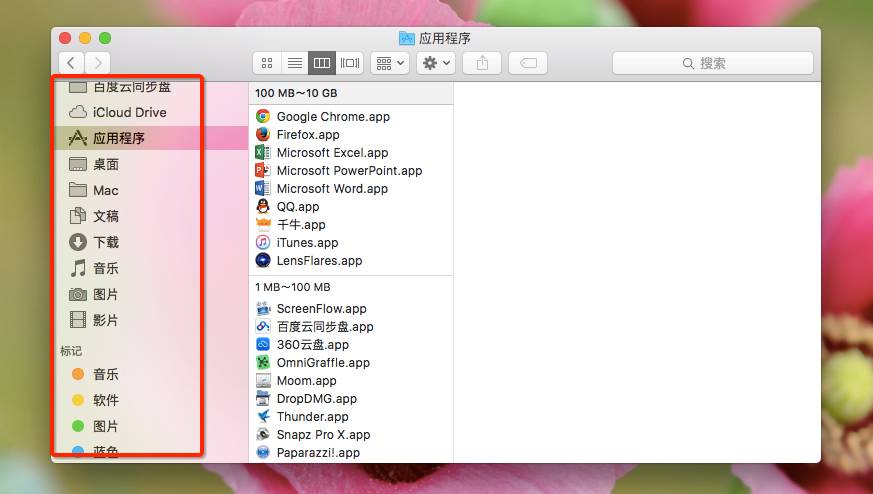Screen dimensions: 873x494
Task: Click the forward navigation arrow button
Action: point(97,63)
